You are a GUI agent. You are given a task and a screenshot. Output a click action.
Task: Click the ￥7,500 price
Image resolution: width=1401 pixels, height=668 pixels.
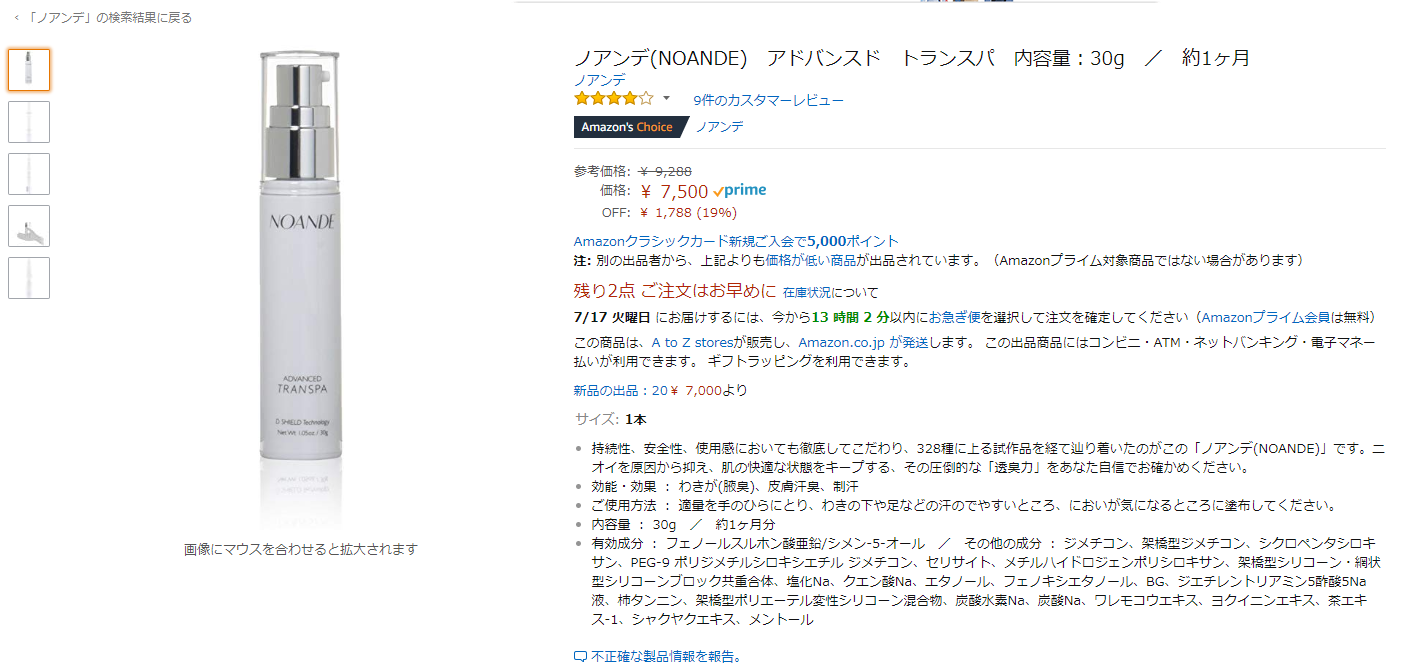[675, 191]
